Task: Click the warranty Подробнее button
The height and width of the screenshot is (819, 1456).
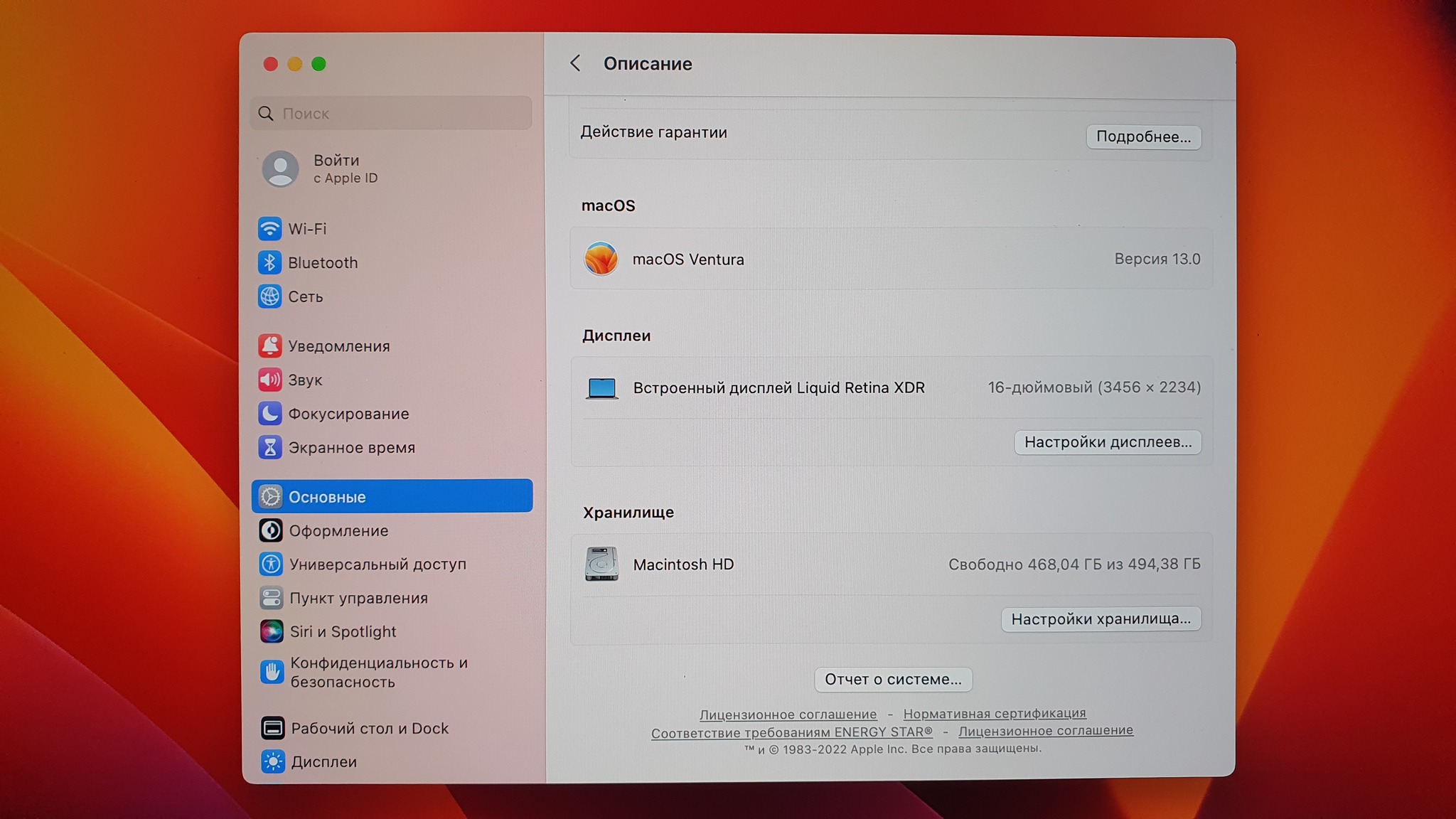Action: tap(1143, 137)
